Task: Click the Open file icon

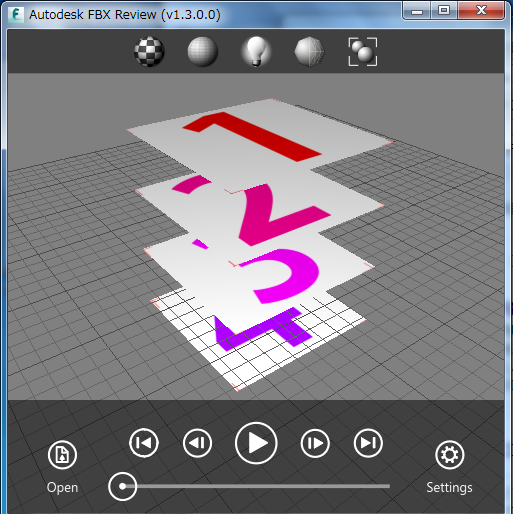Action: pos(62,455)
